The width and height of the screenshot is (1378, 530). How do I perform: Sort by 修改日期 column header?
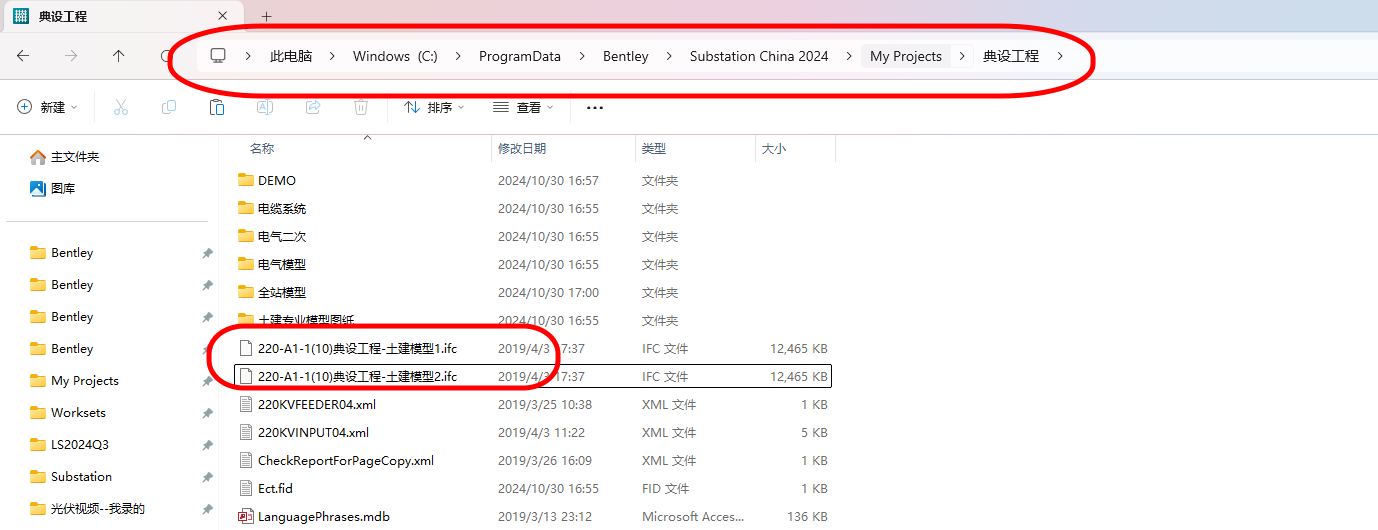click(x=522, y=148)
